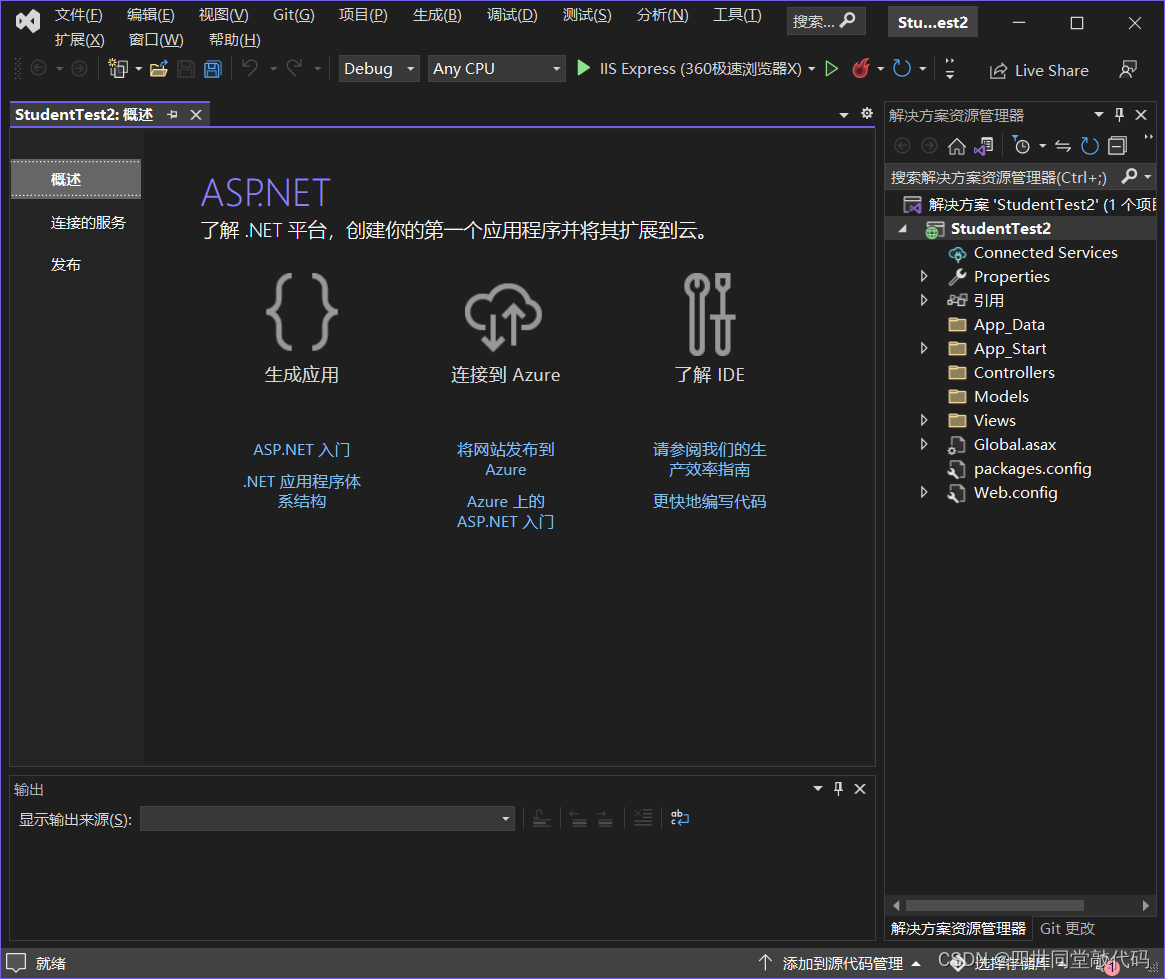Click the Solution Explorer horizontal scrollbar
Viewport: 1165px width, 979px height.
click(x=994, y=905)
